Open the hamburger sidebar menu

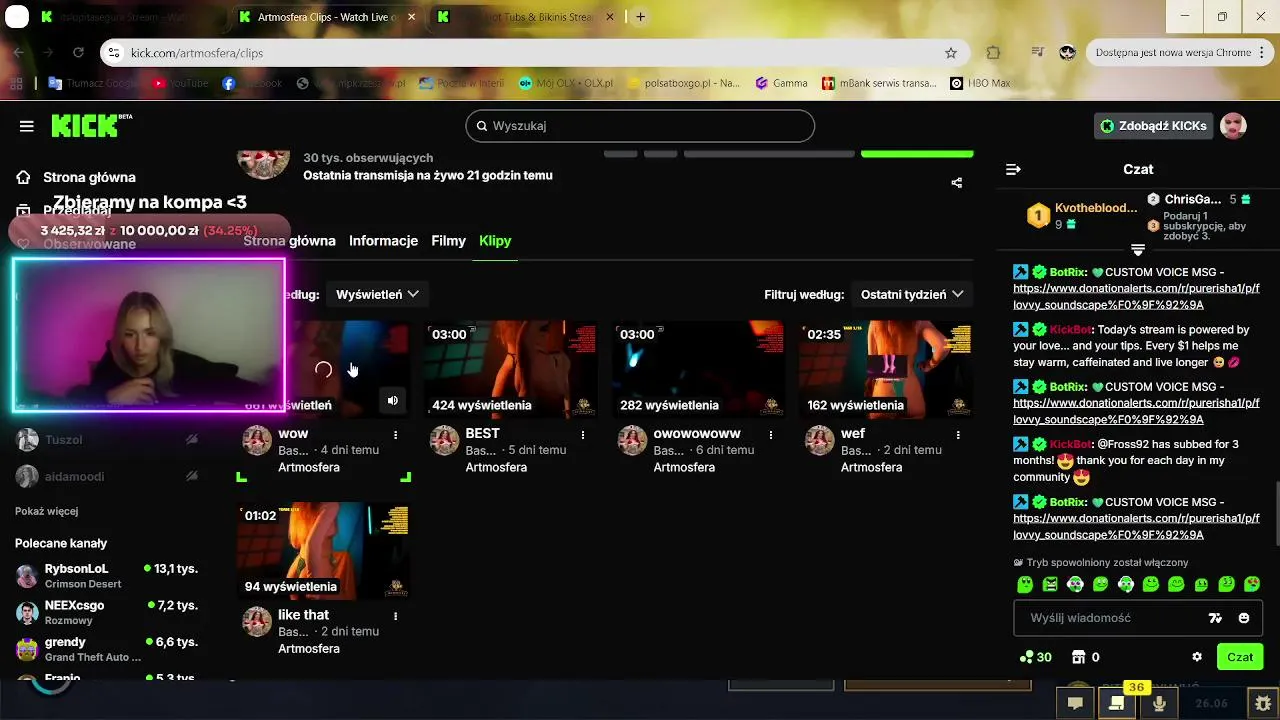[27, 126]
